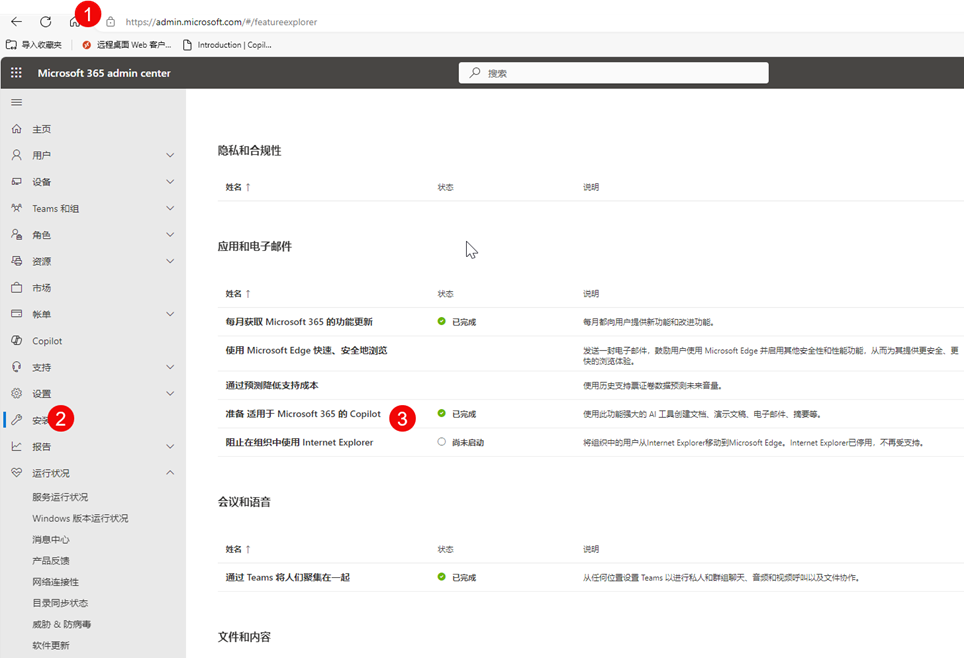The image size is (964, 658).
Task: Click Microsoft 365 admin center title
Action: pos(104,73)
